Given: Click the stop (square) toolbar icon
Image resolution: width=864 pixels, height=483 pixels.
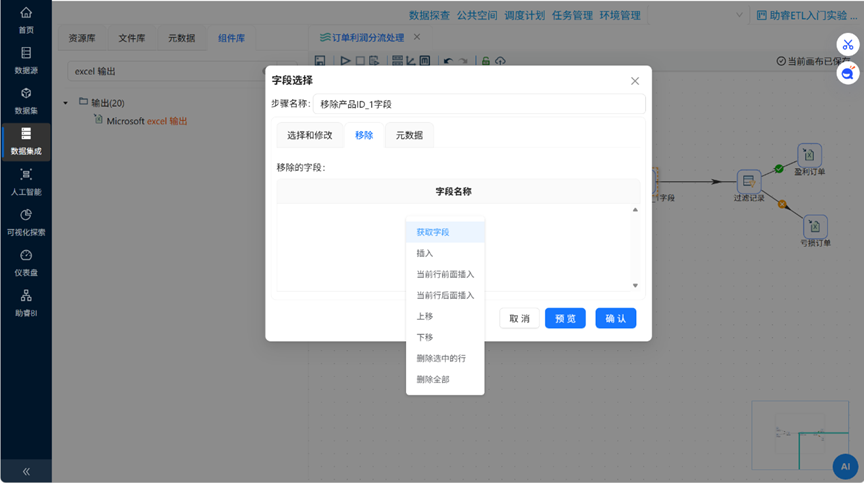Looking at the screenshot, I should tap(360, 61).
